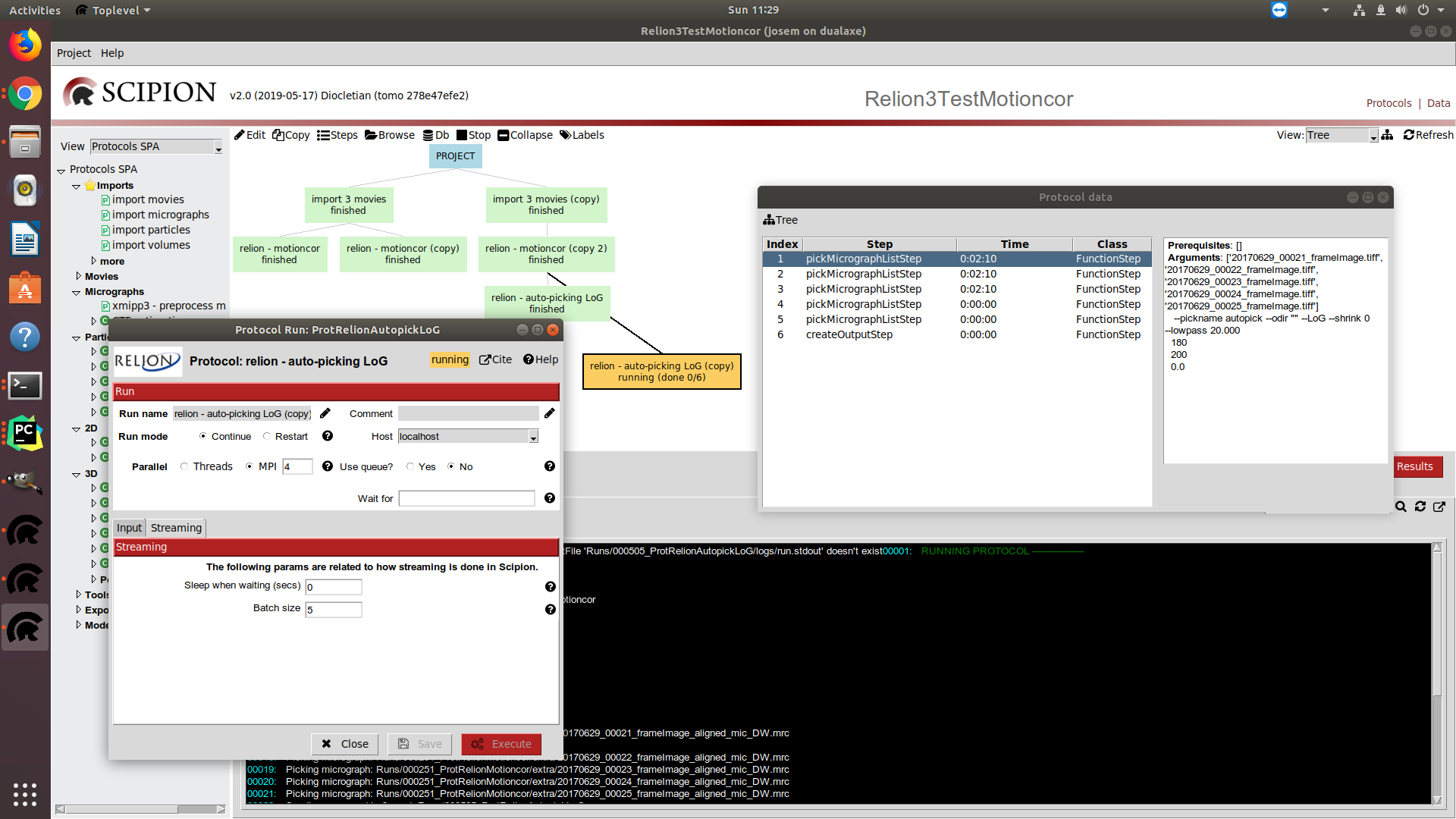The image size is (1456, 819).
Task: Edit the Batch size input field
Action: point(334,610)
